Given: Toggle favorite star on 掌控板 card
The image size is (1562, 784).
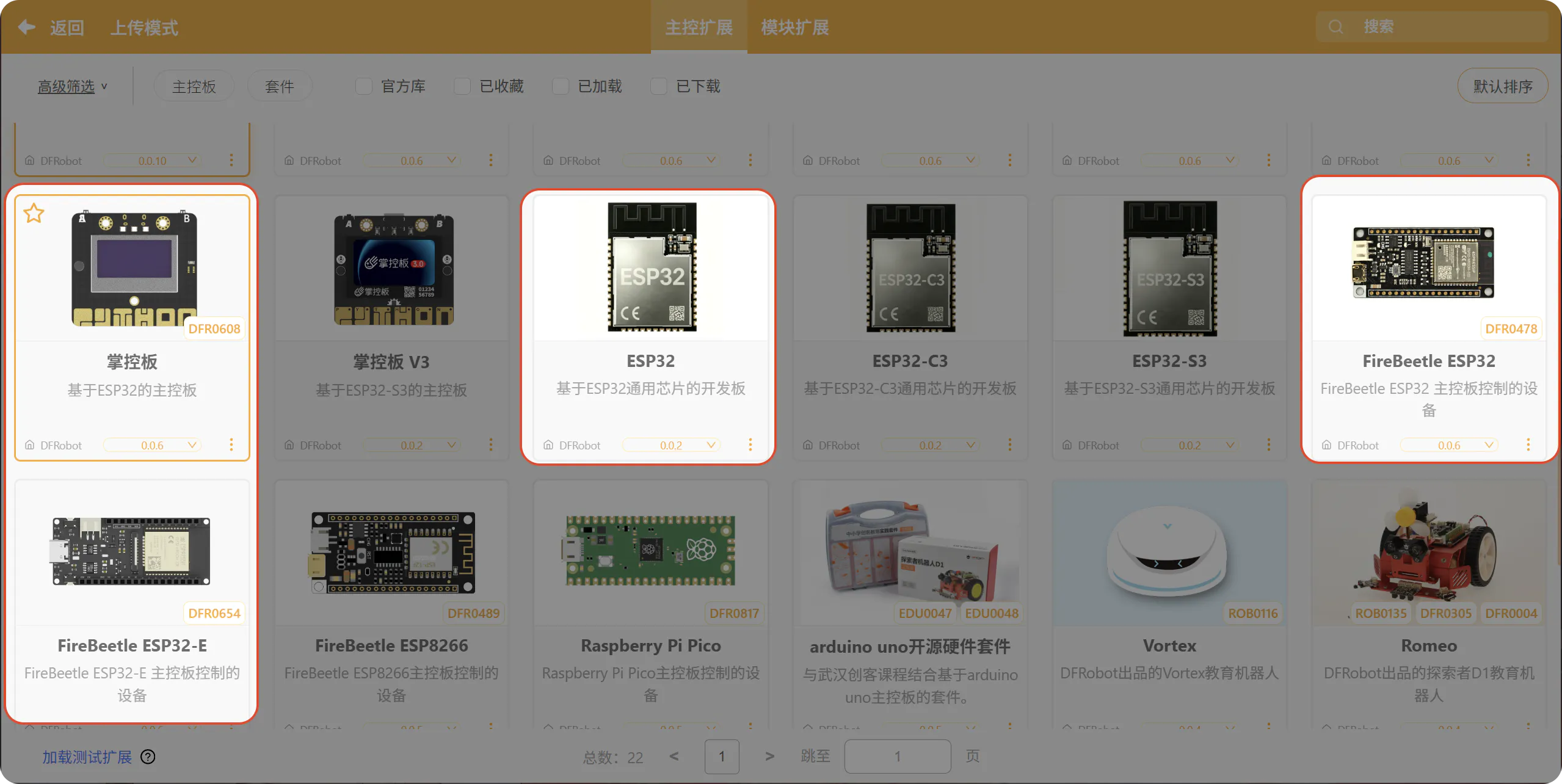Looking at the screenshot, I should [x=34, y=213].
